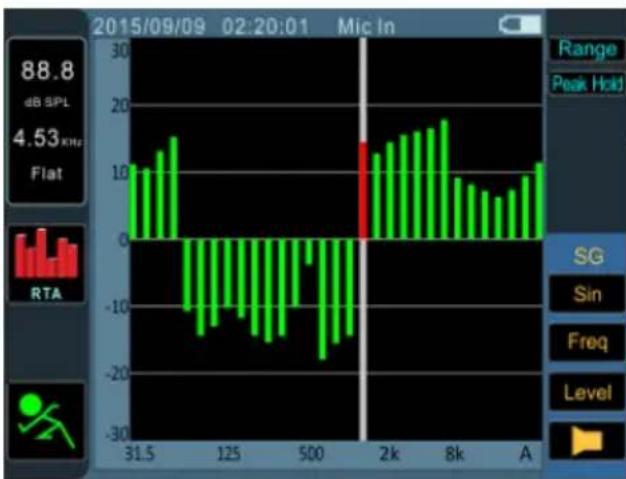Tap the 02:20:01 time display

[x=265, y=27]
